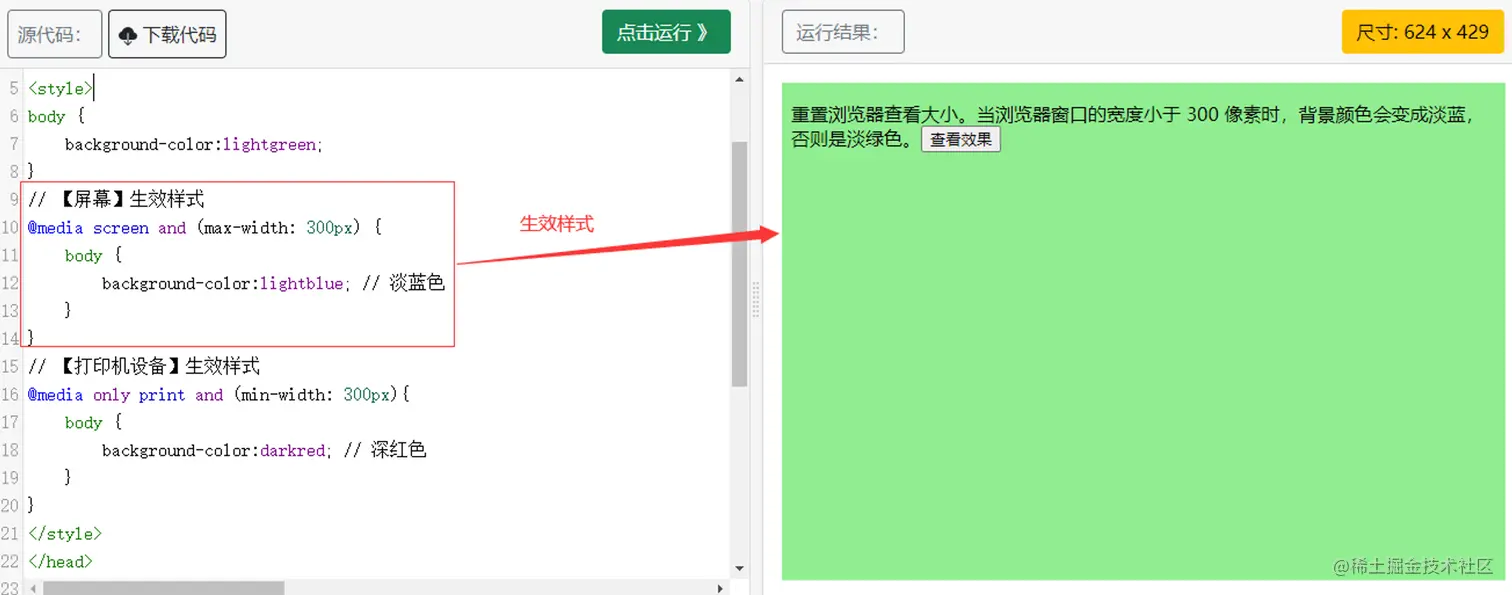Click the cloud download icon
Viewport: 1512px width, 595px height.
coord(128,36)
